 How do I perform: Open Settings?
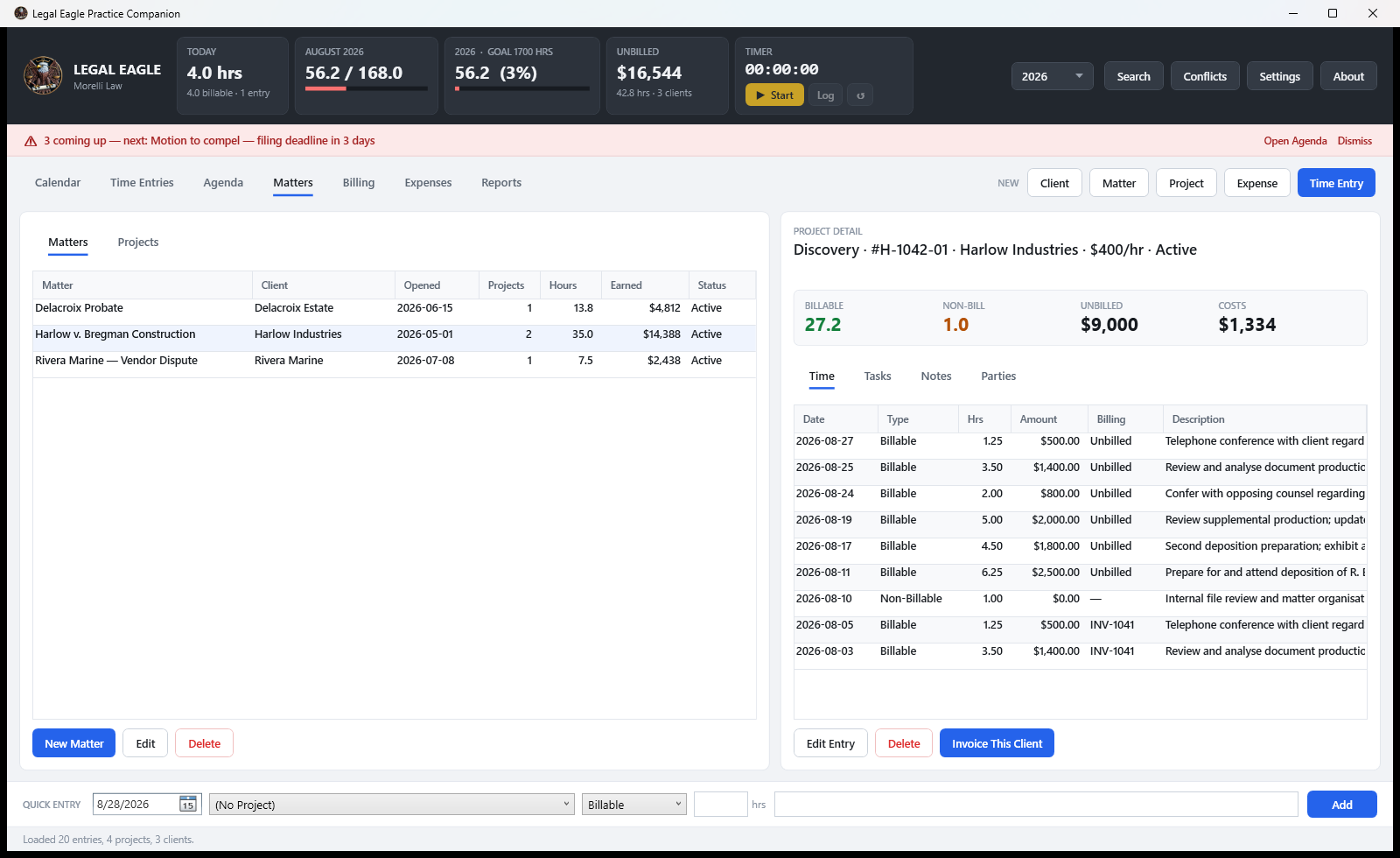[x=1279, y=76]
